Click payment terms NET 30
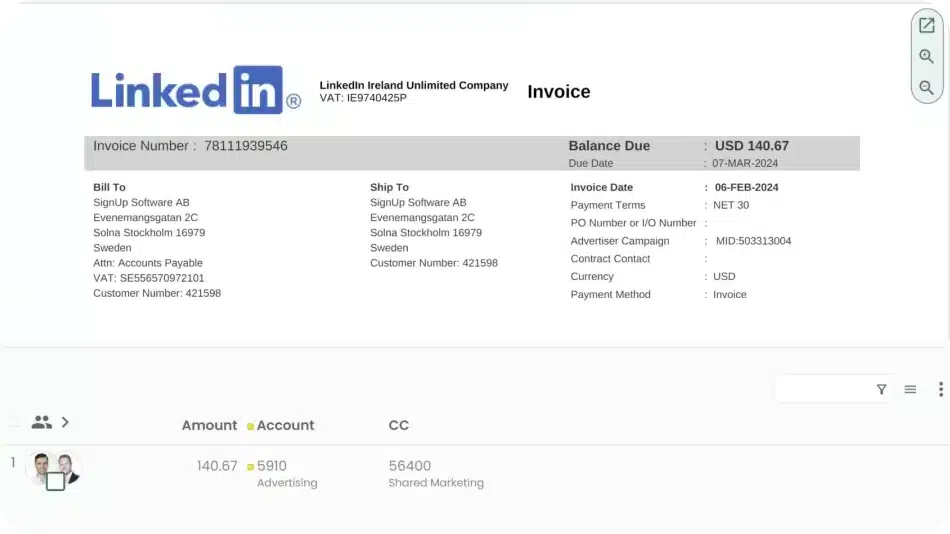 (731, 205)
